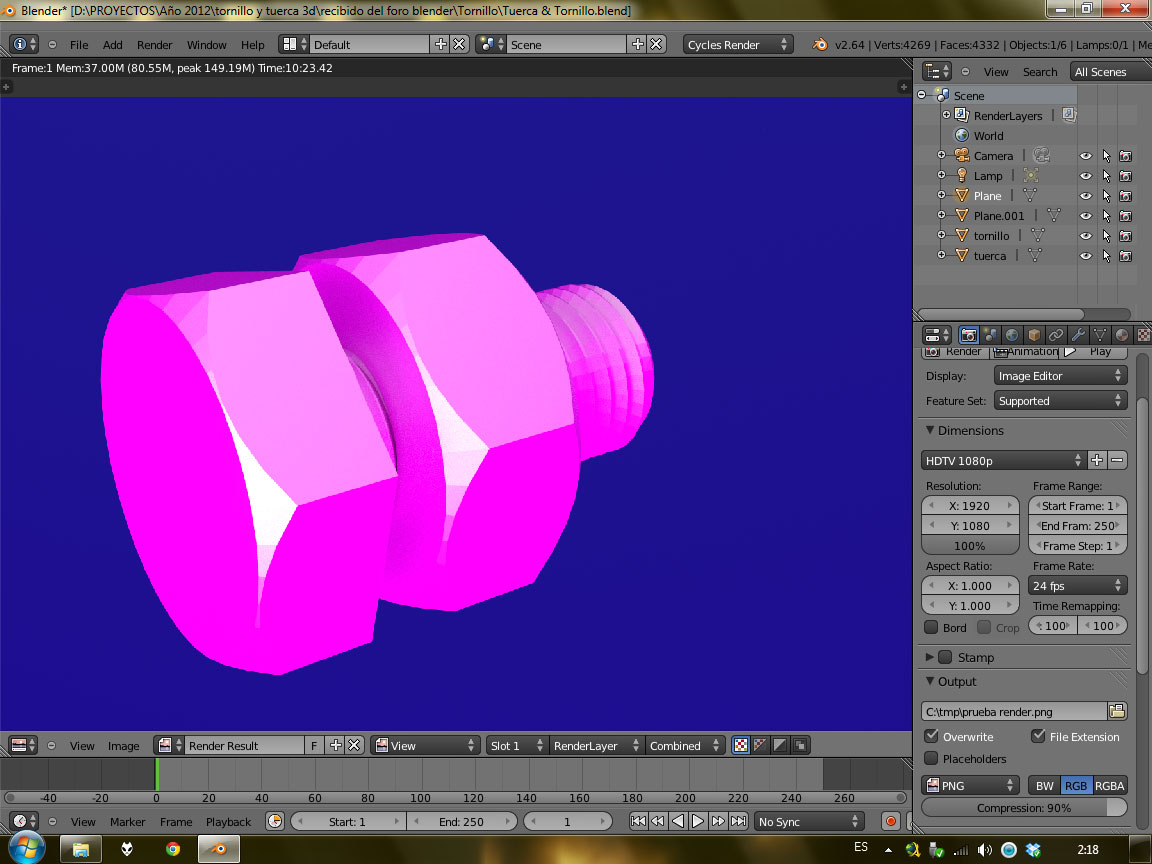Open the Object cube properties tab
The height and width of the screenshot is (864, 1152).
tap(1034, 335)
